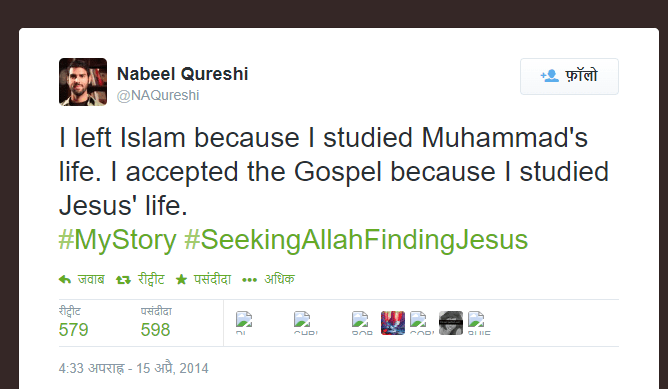The image size is (668, 389).
Task: Follow Nabeel Qureshi with फ़ॉलो button
Action: 569,76
